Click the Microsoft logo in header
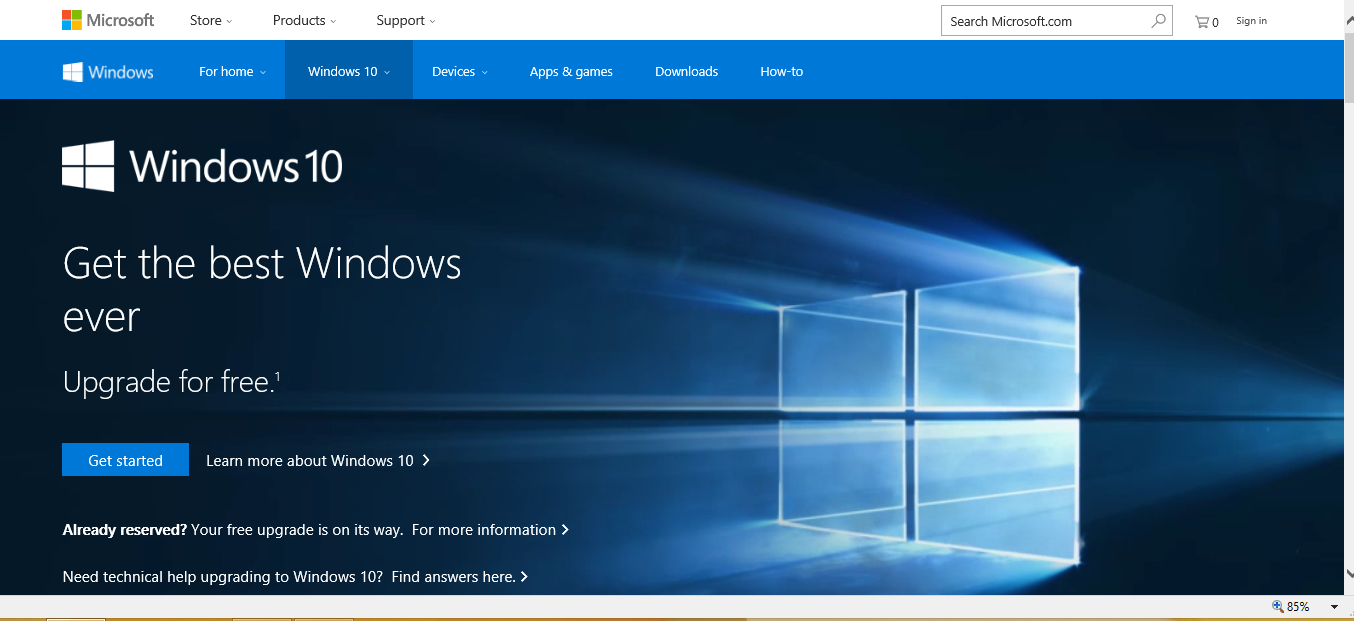The width and height of the screenshot is (1354, 621). pyautogui.click(x=108, y=20)
